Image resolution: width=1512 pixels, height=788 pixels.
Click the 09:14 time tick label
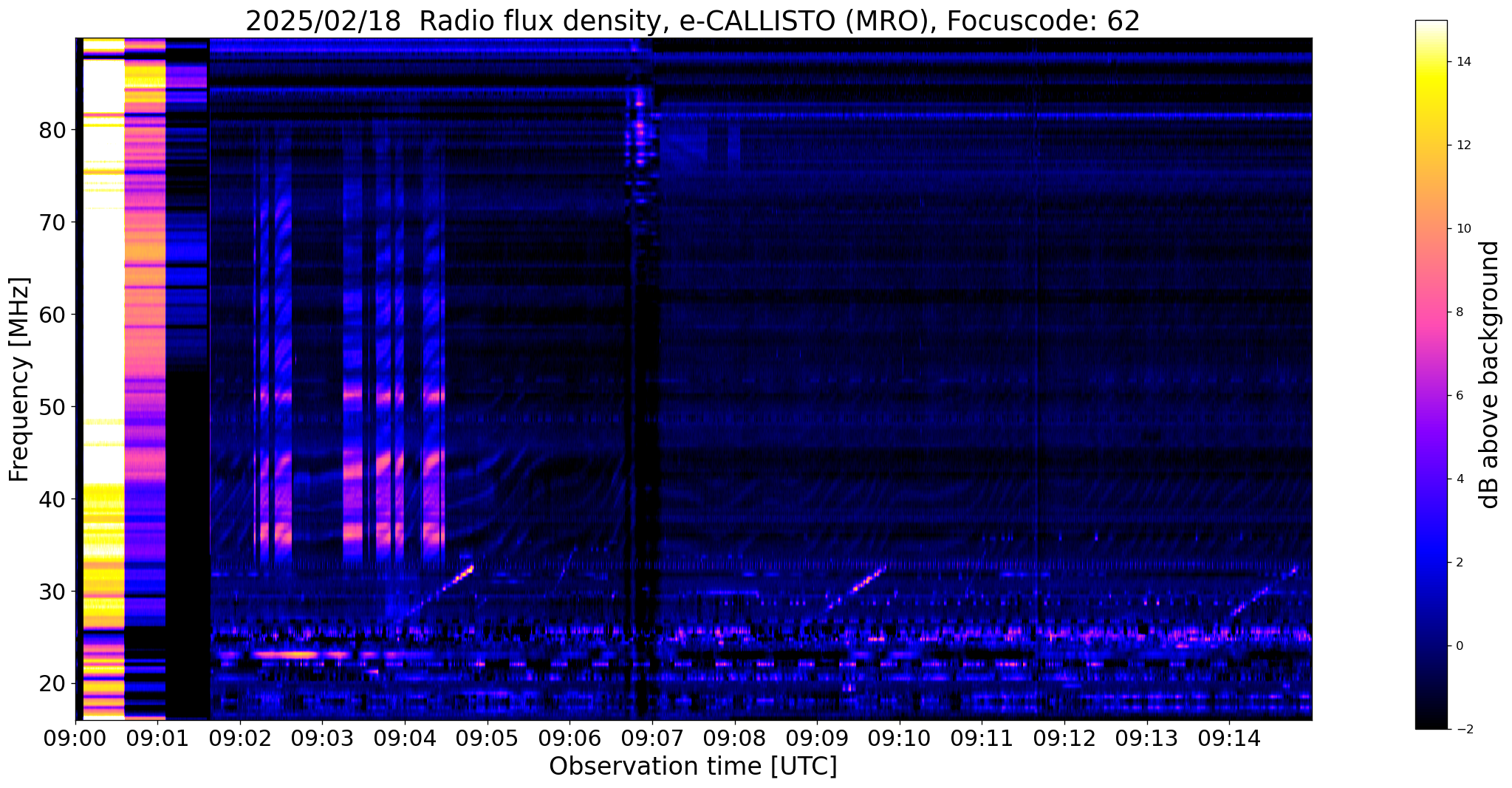(1229, 738)
